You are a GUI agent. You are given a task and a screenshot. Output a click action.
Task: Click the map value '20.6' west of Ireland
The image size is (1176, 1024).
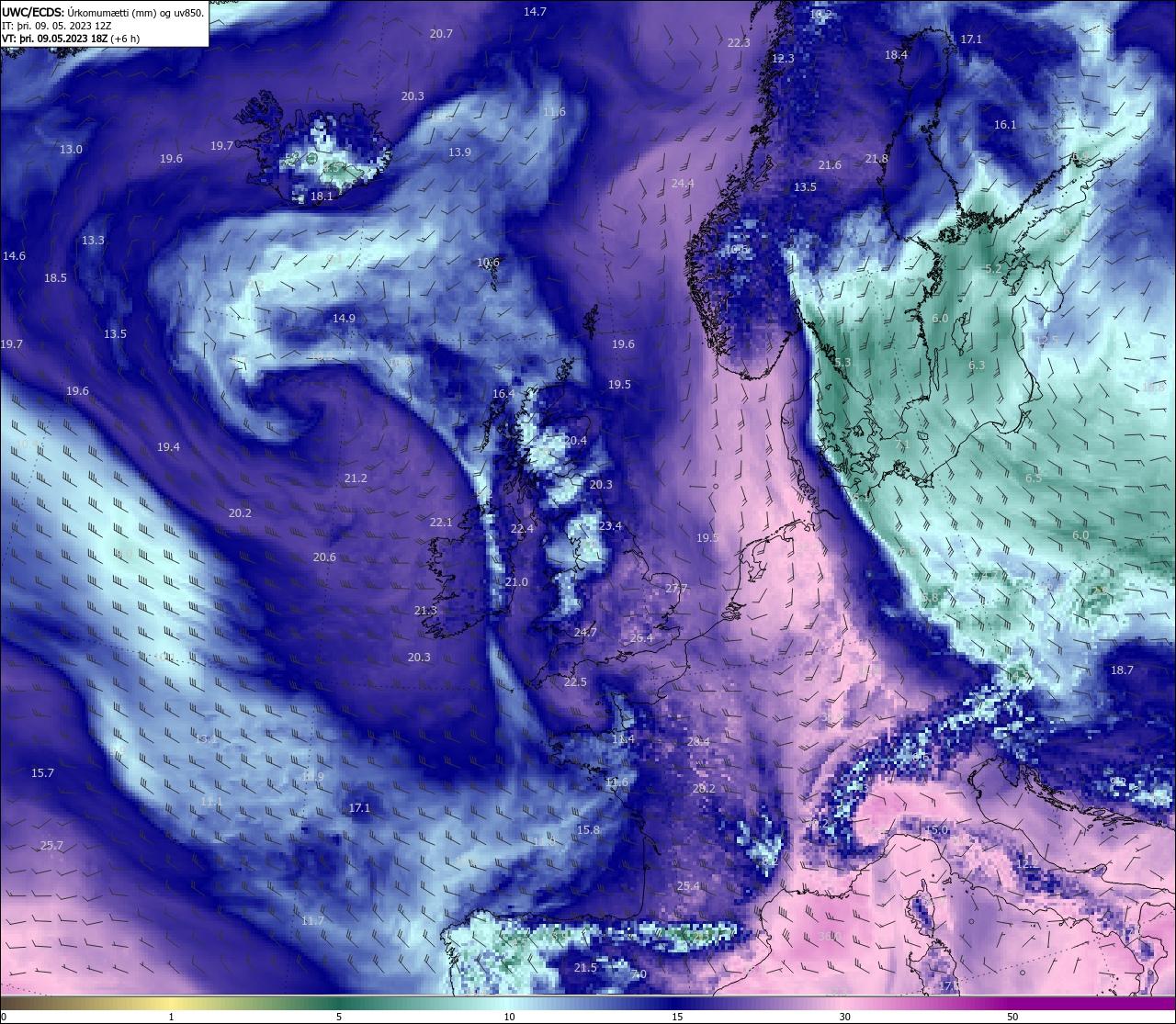324,557
